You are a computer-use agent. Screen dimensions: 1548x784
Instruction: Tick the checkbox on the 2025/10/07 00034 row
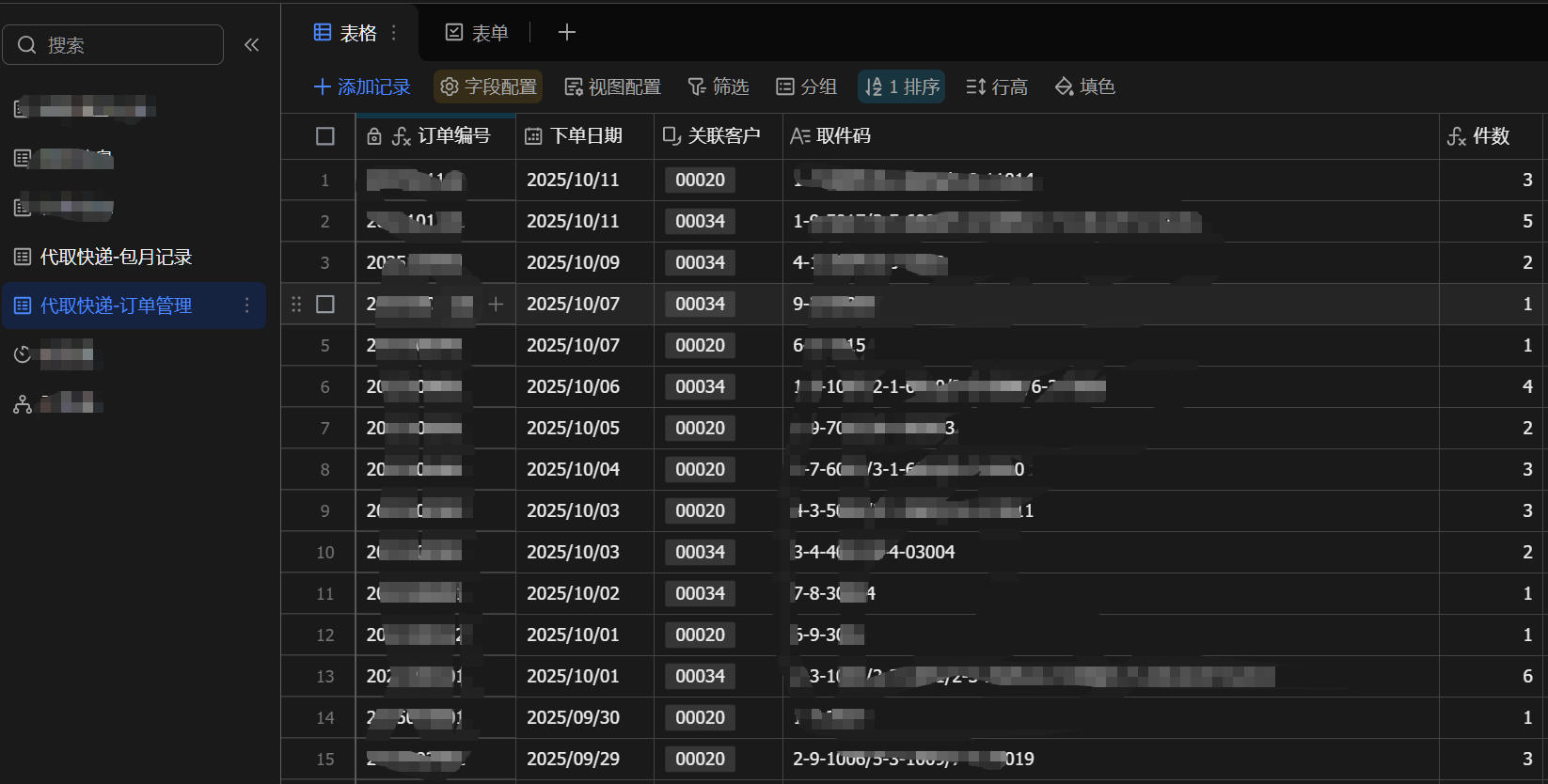click(x=325, y=305)
